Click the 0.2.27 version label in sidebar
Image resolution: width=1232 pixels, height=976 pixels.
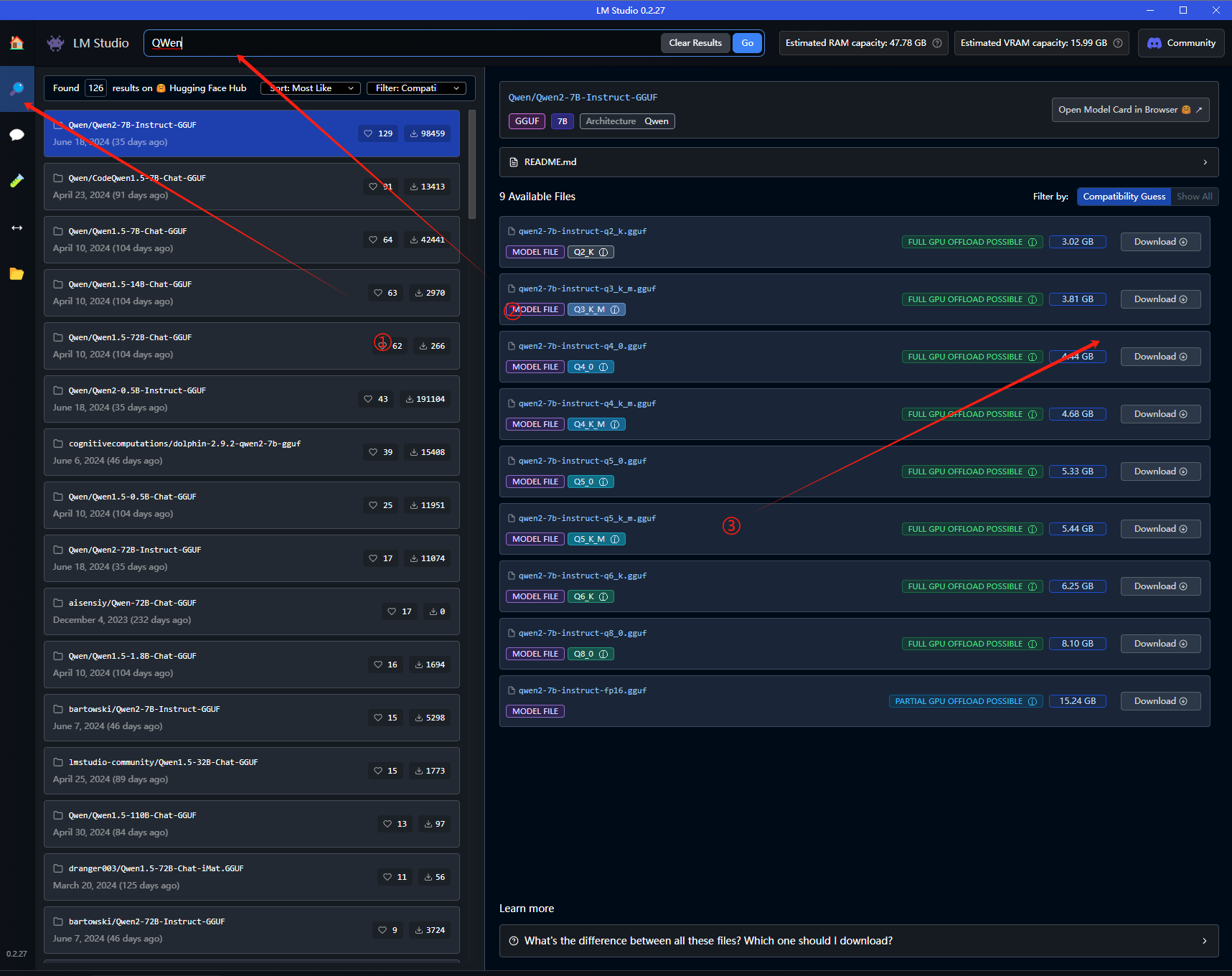(x=17, y=954)
